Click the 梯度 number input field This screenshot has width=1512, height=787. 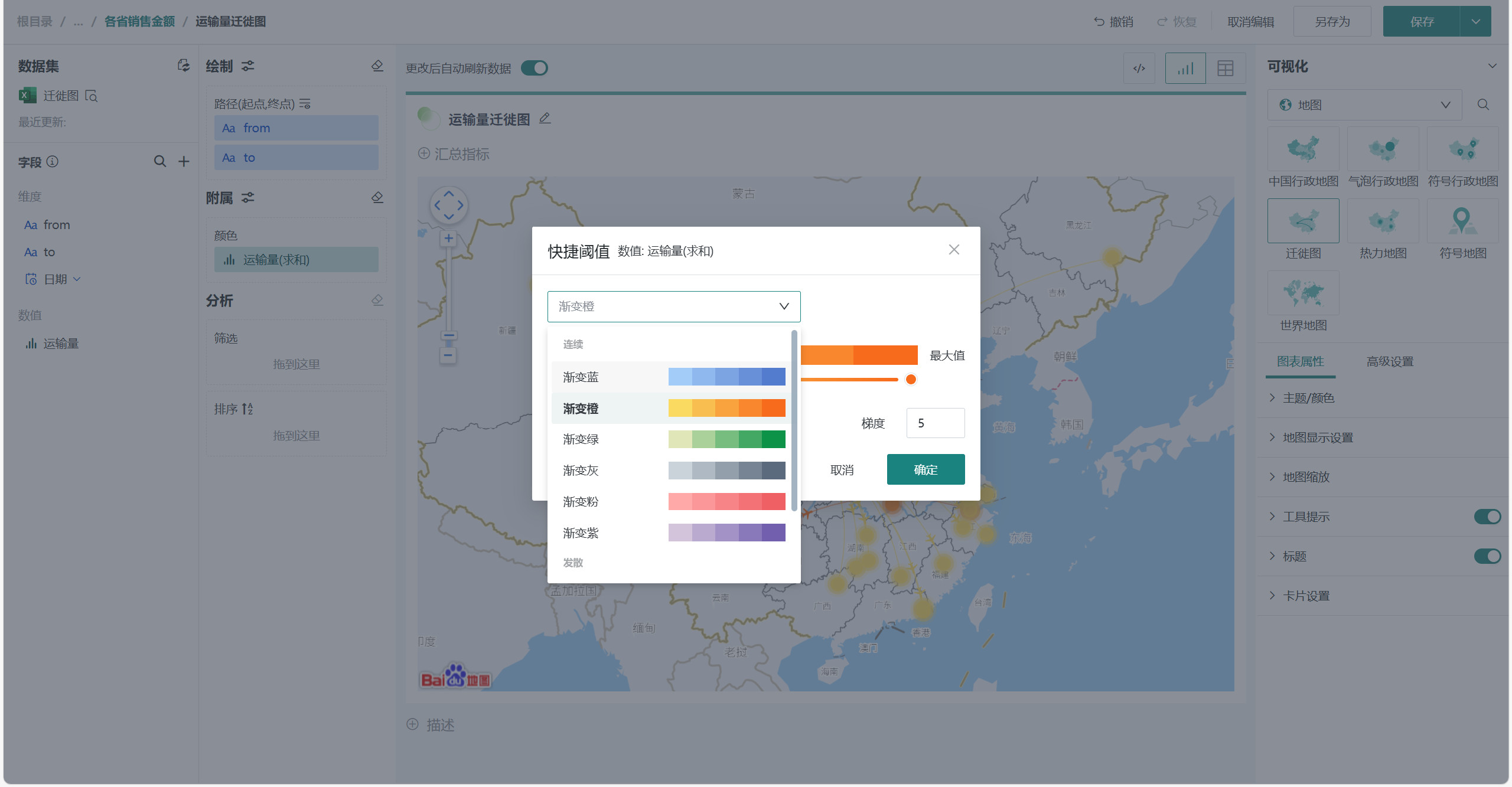click(935, 423)
